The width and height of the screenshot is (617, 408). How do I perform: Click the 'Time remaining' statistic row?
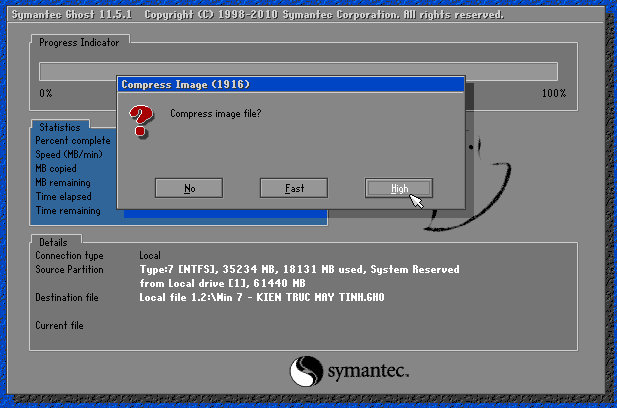(x=68, y=211)
